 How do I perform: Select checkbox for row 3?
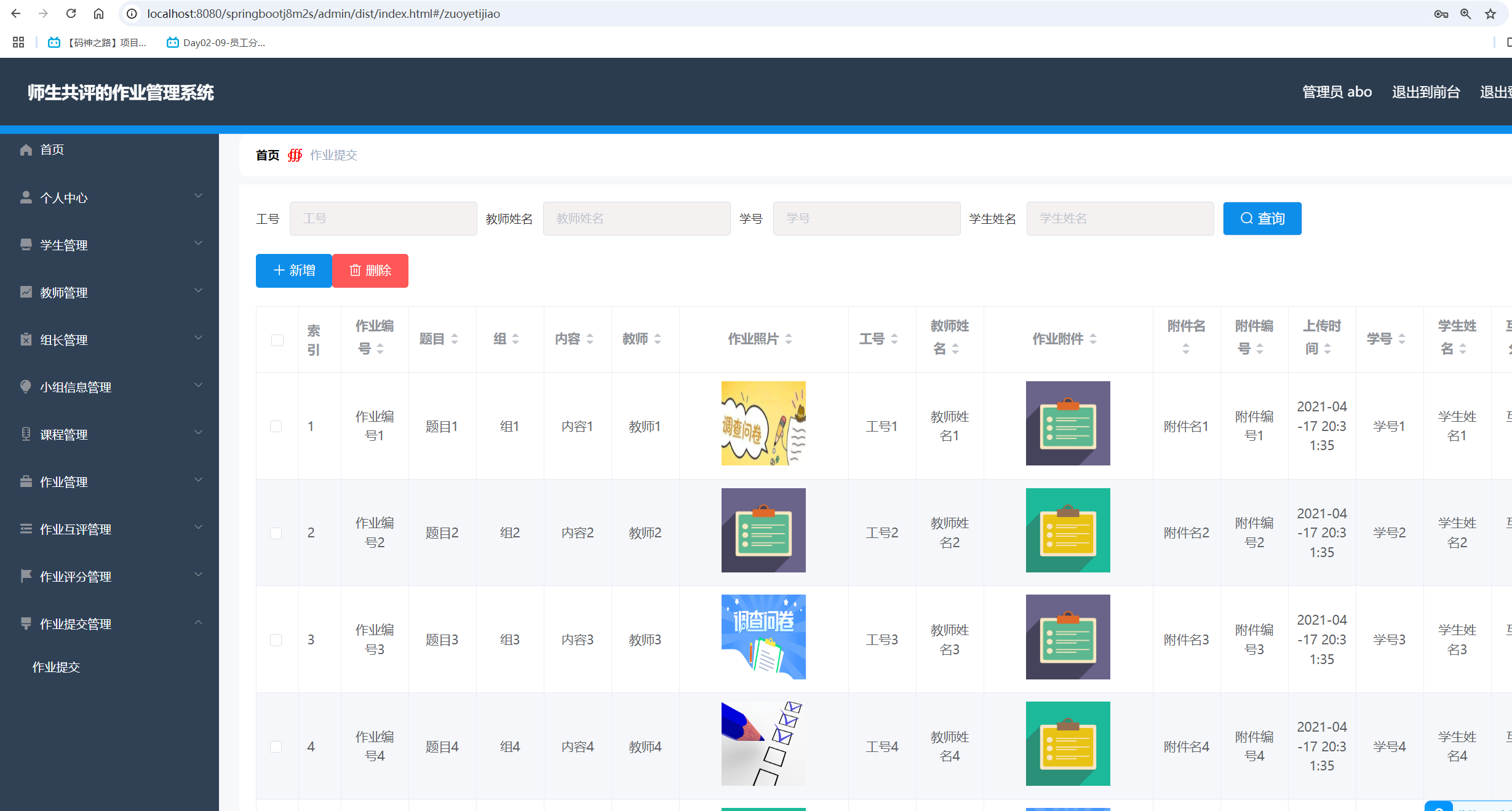[x=276, y=640]
